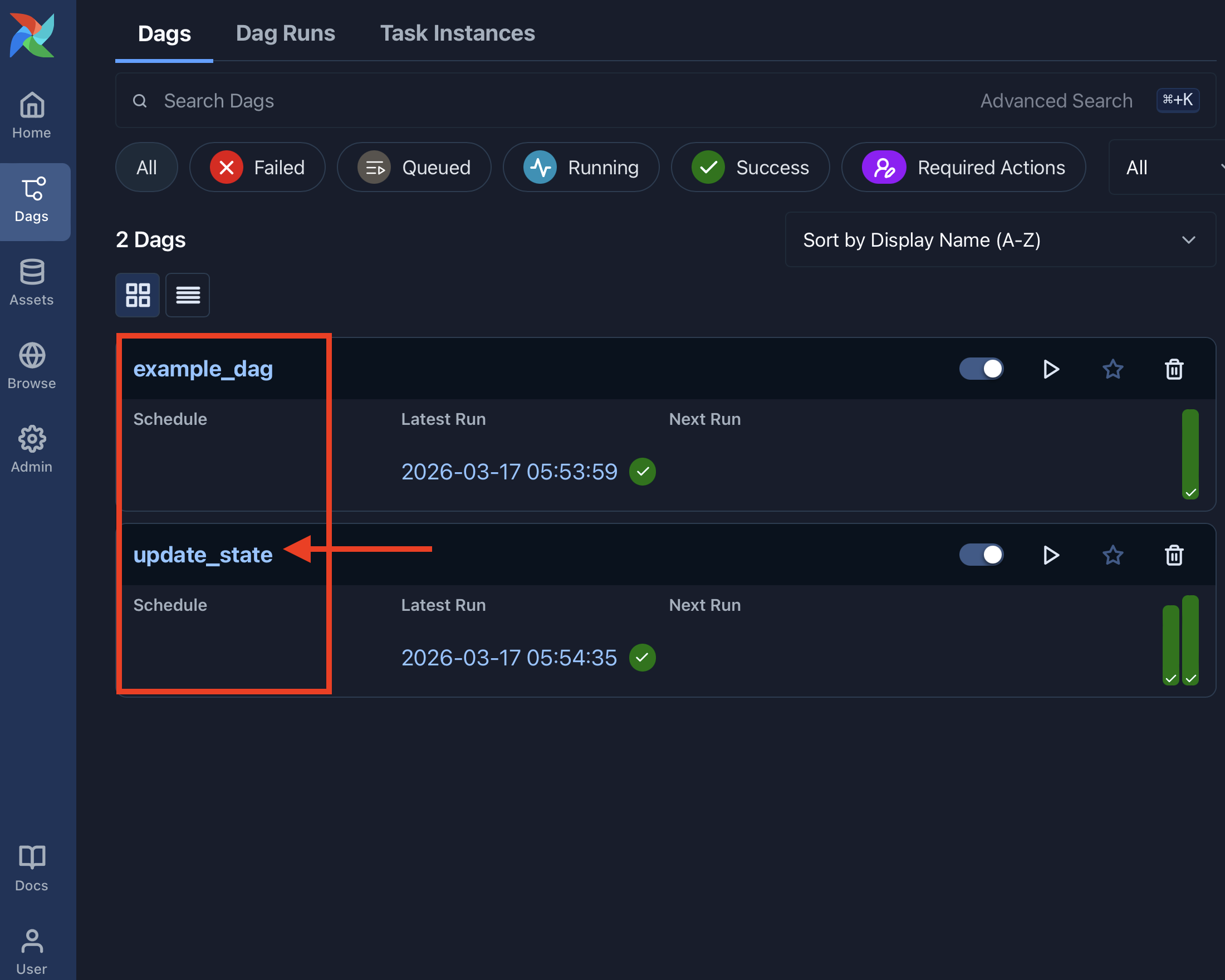The width and height of the screenshot is (1225, 980).
Task: Click update_state shorter left run bar
Action: point(1170,645)
